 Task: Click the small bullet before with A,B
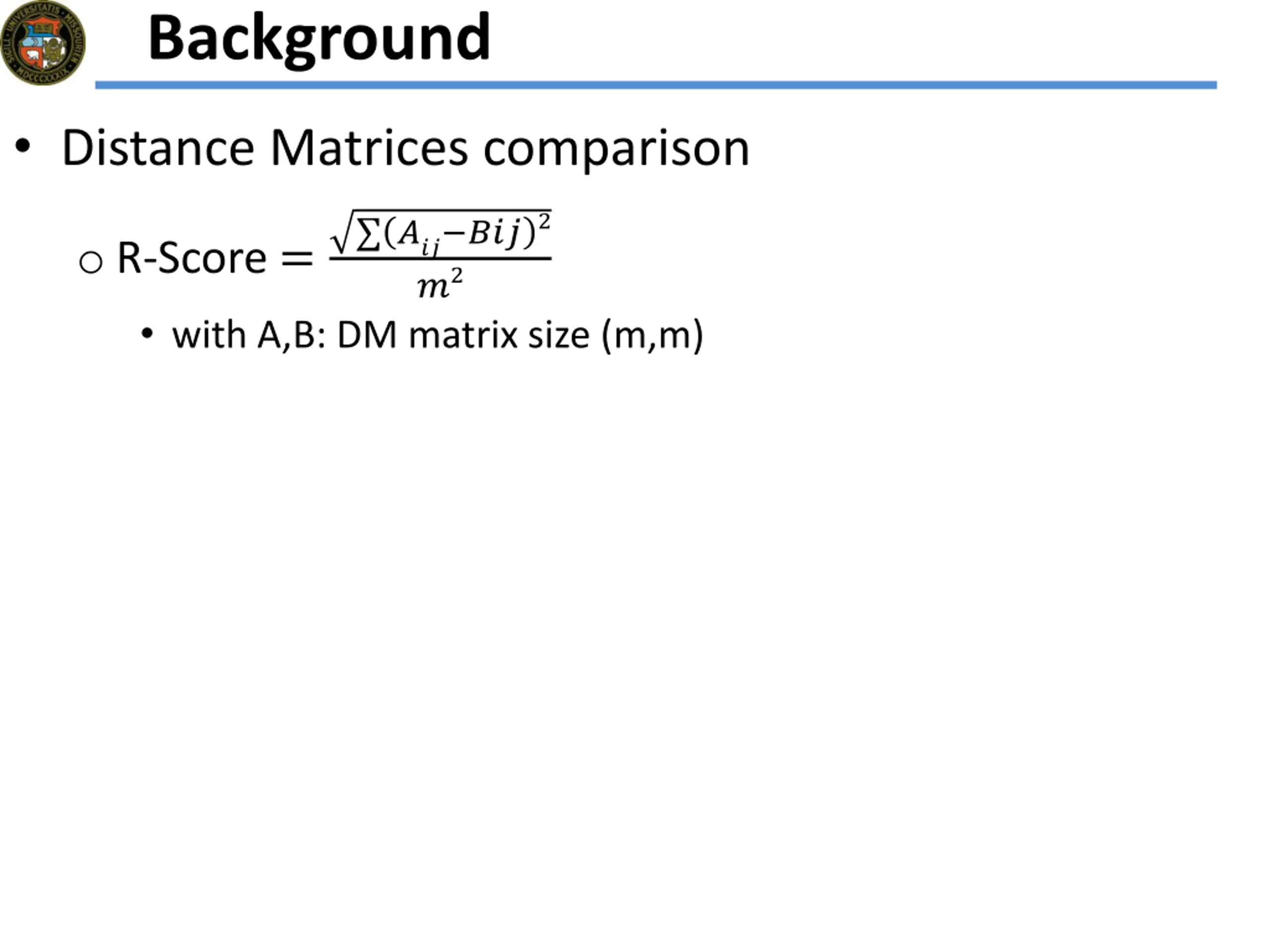(147, 333)
